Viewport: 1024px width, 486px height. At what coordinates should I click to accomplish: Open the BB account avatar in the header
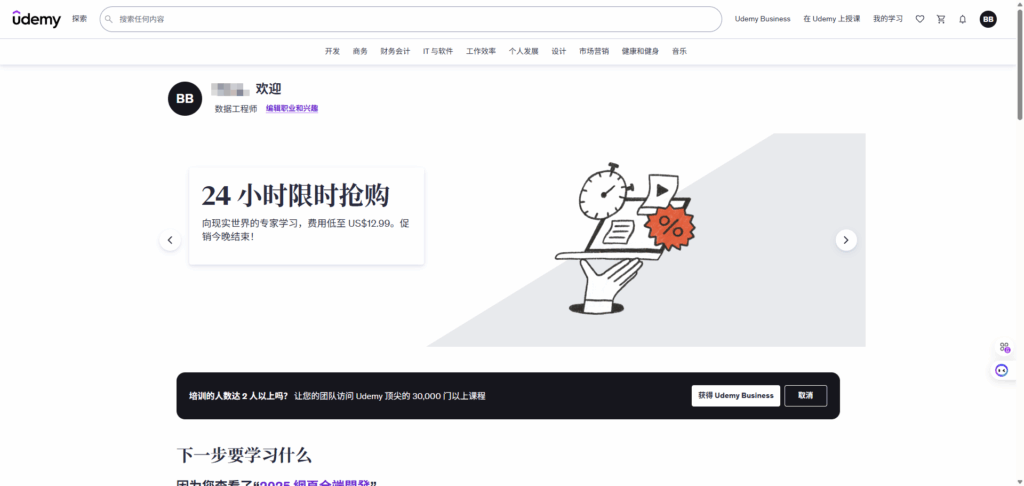click(x=988, y=19)
